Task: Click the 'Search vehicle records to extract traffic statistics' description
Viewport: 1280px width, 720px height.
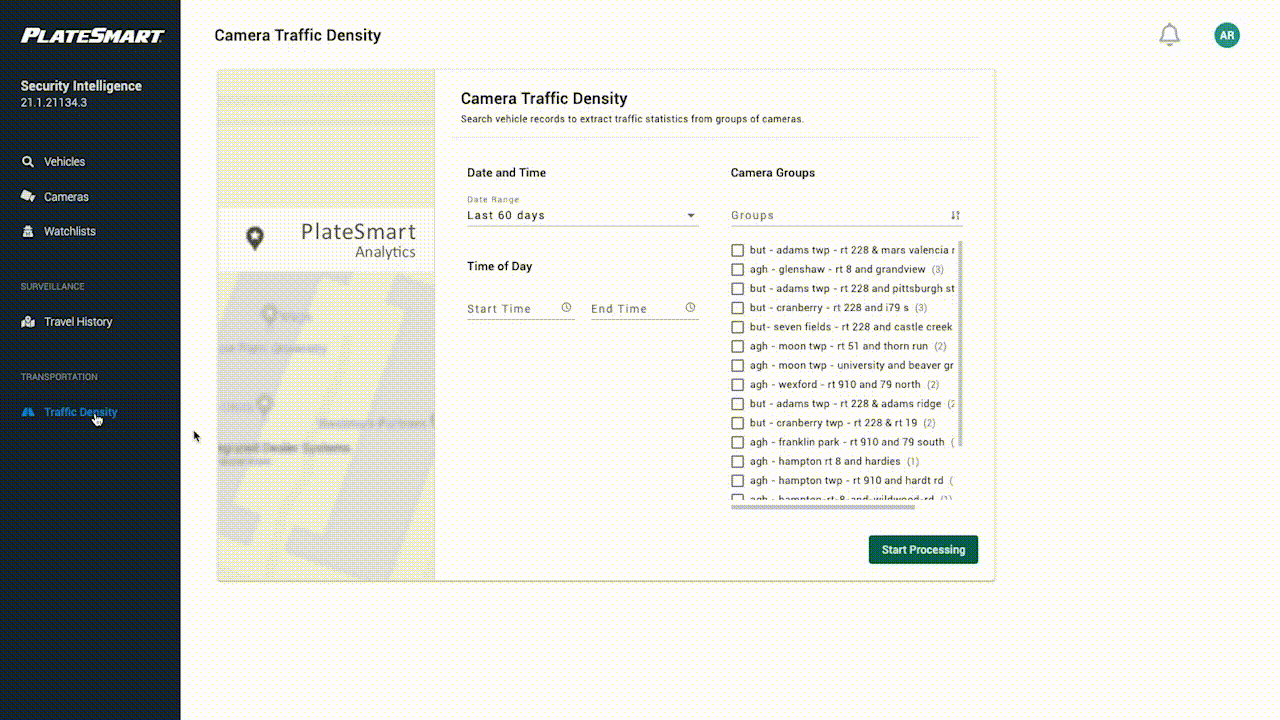Action: (x=632, y=119)
